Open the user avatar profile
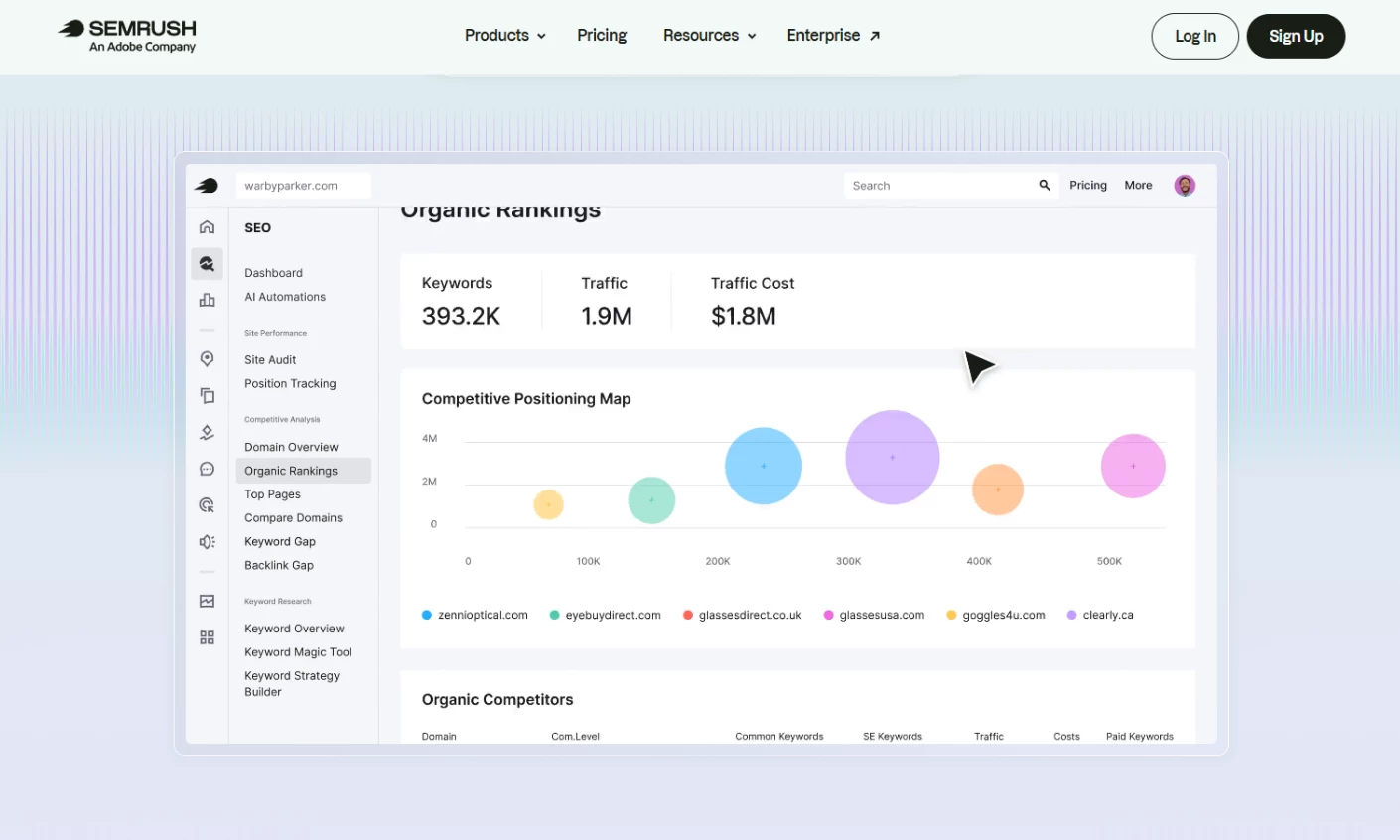 [x=1185, y=186]
